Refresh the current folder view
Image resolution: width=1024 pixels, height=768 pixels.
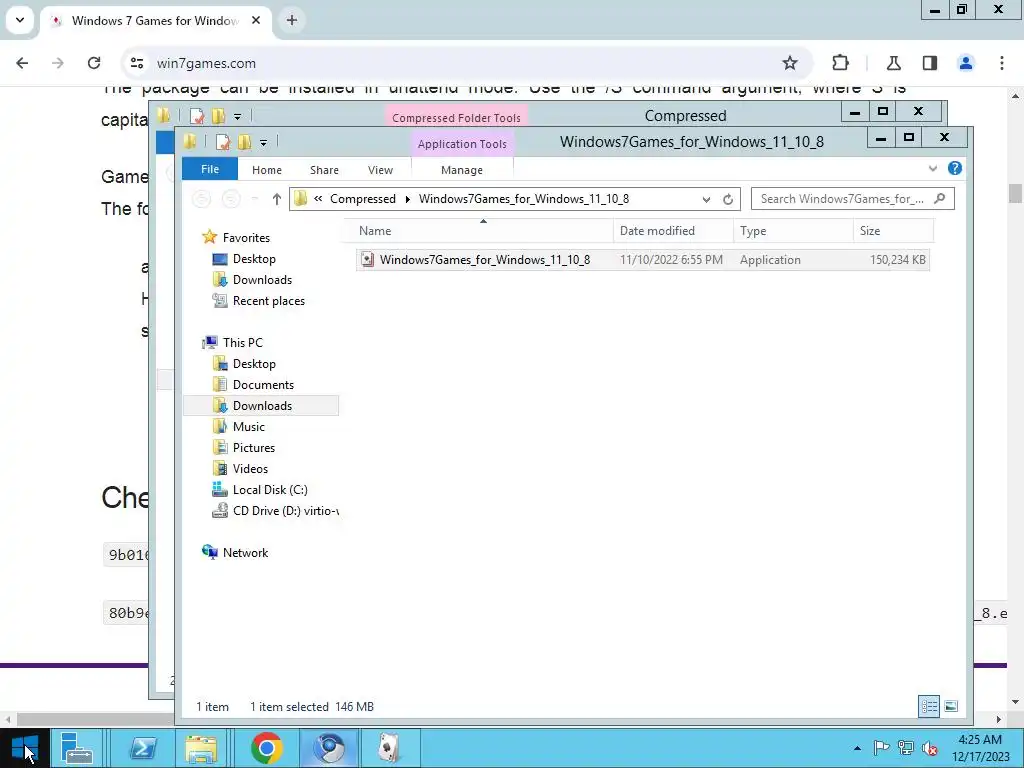[728, 199]
